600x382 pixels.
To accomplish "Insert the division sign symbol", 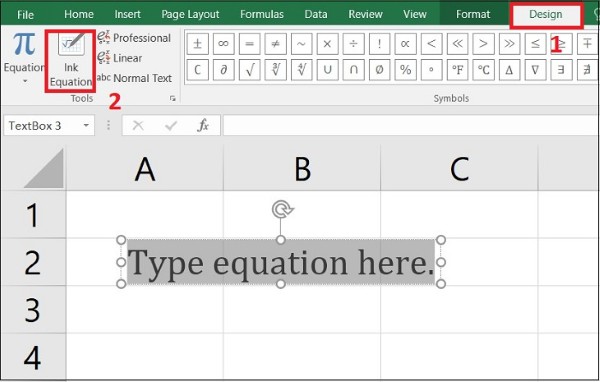I will click(353, 44).
